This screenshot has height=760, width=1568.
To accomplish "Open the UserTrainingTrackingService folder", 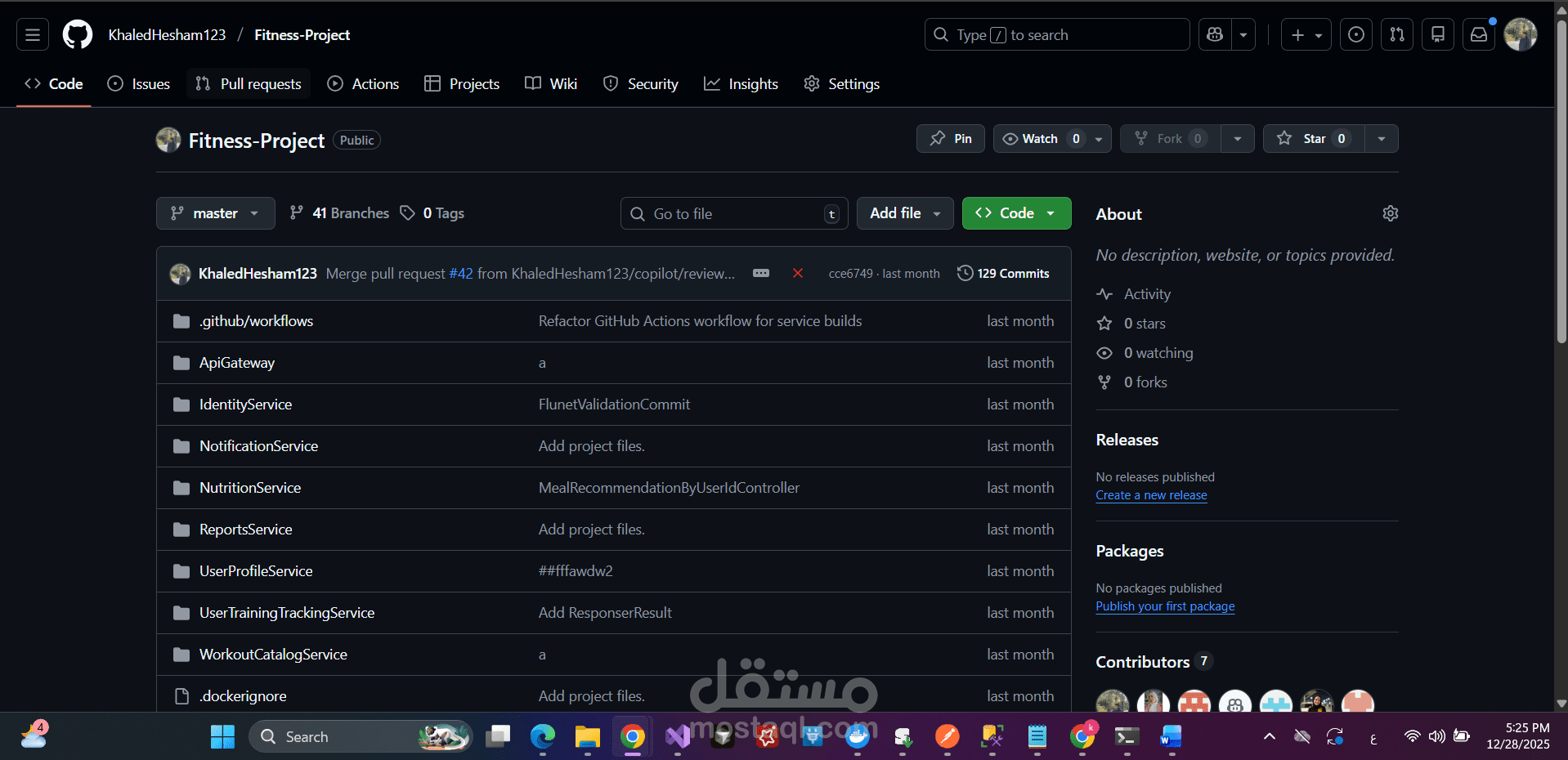I will [x=287, y=613].
